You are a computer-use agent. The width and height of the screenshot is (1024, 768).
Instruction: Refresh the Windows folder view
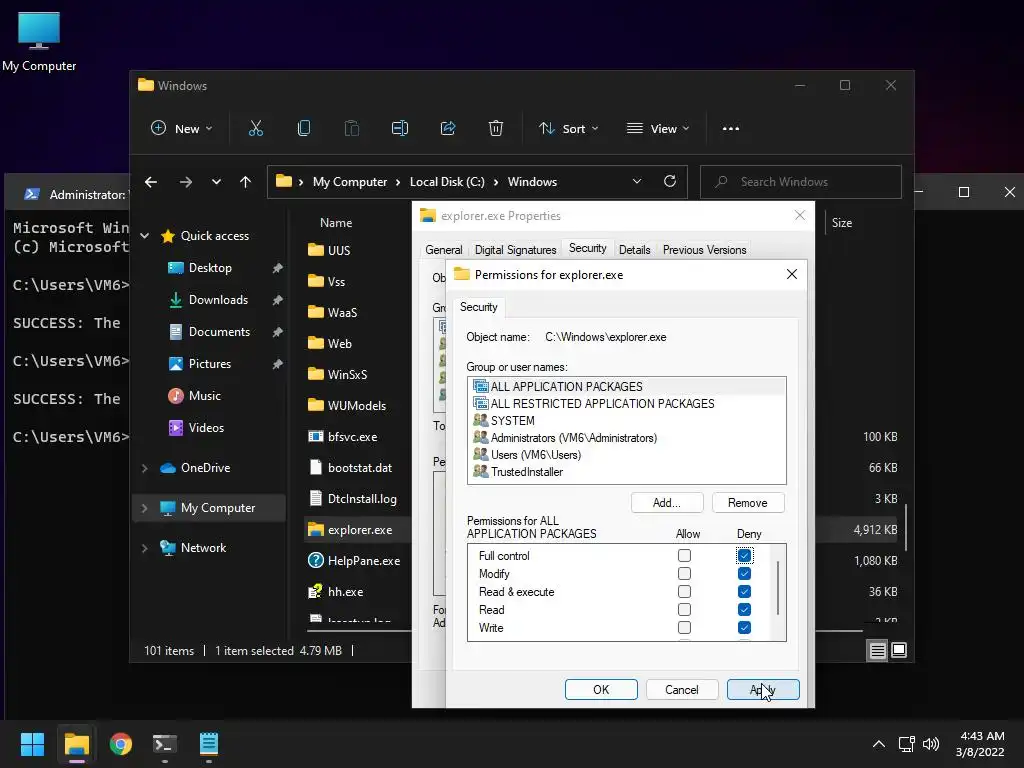[669, 182]
